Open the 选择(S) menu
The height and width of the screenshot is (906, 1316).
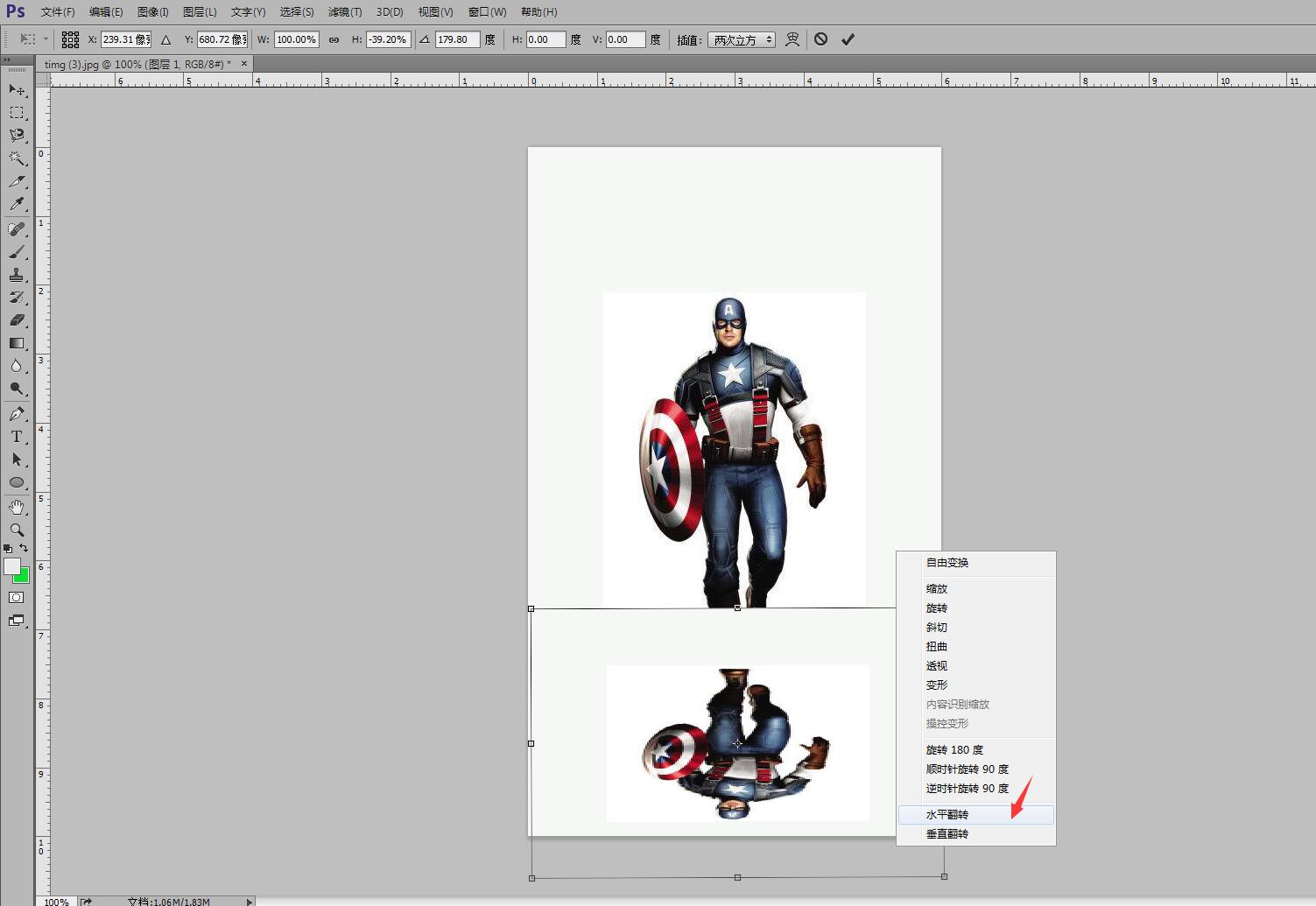297,12
